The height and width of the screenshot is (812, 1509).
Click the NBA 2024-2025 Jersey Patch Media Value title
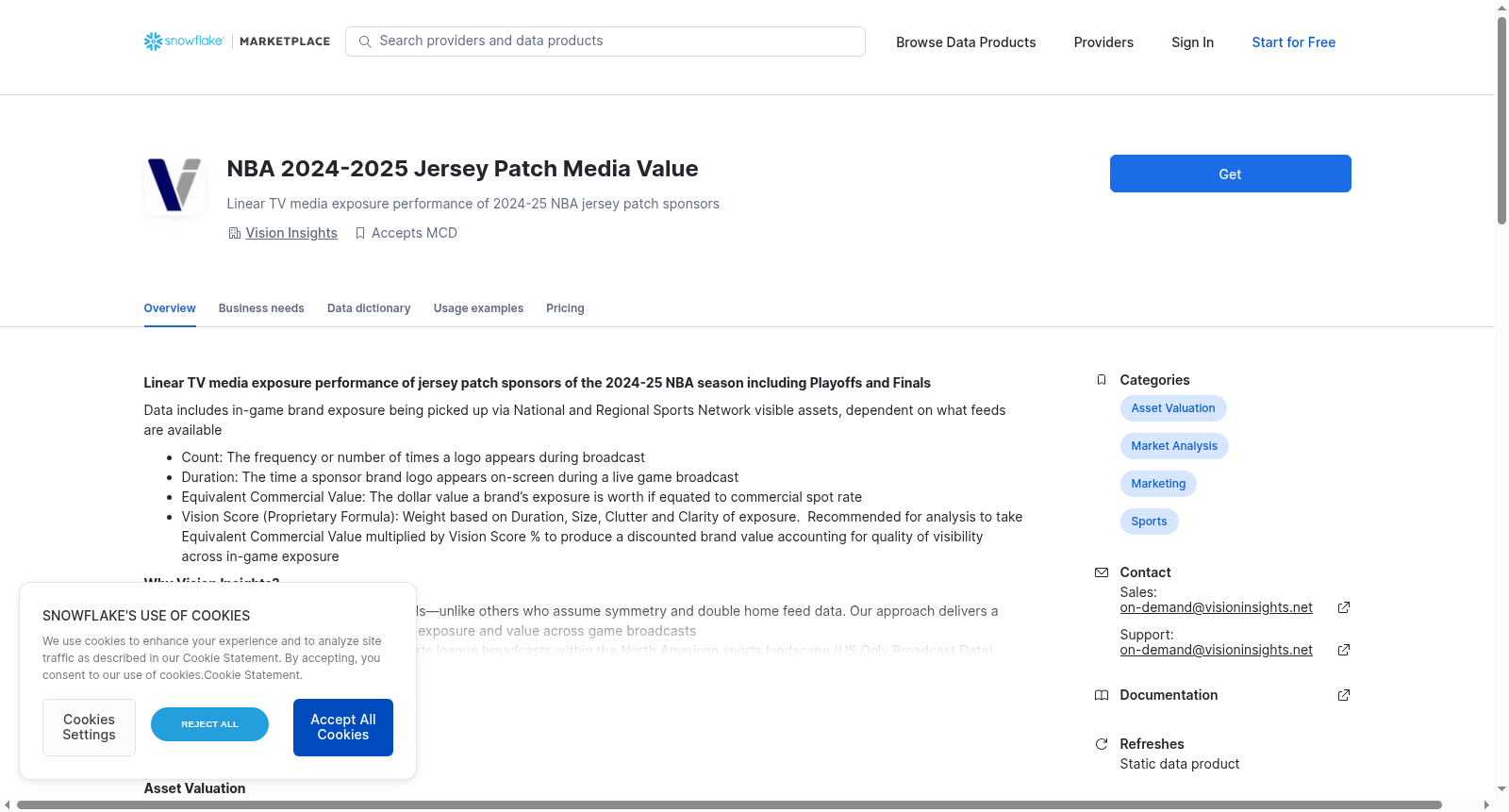tap(462, 169)
